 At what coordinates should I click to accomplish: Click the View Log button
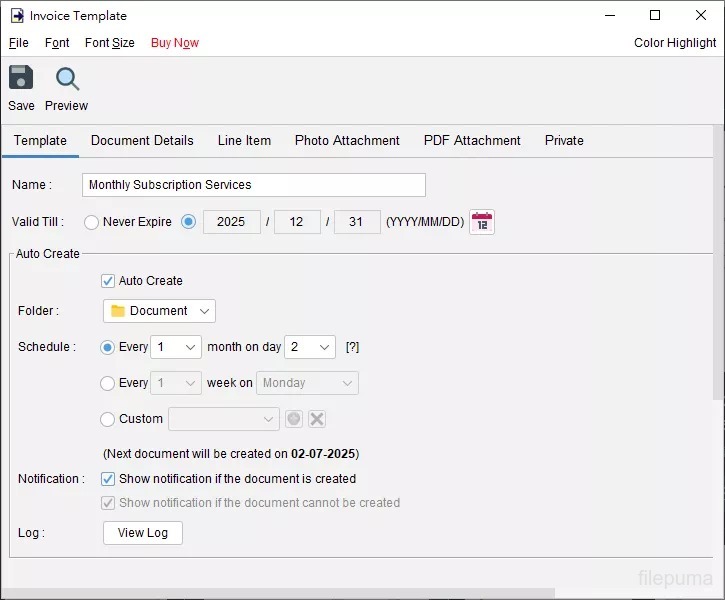tap(143, 533)
